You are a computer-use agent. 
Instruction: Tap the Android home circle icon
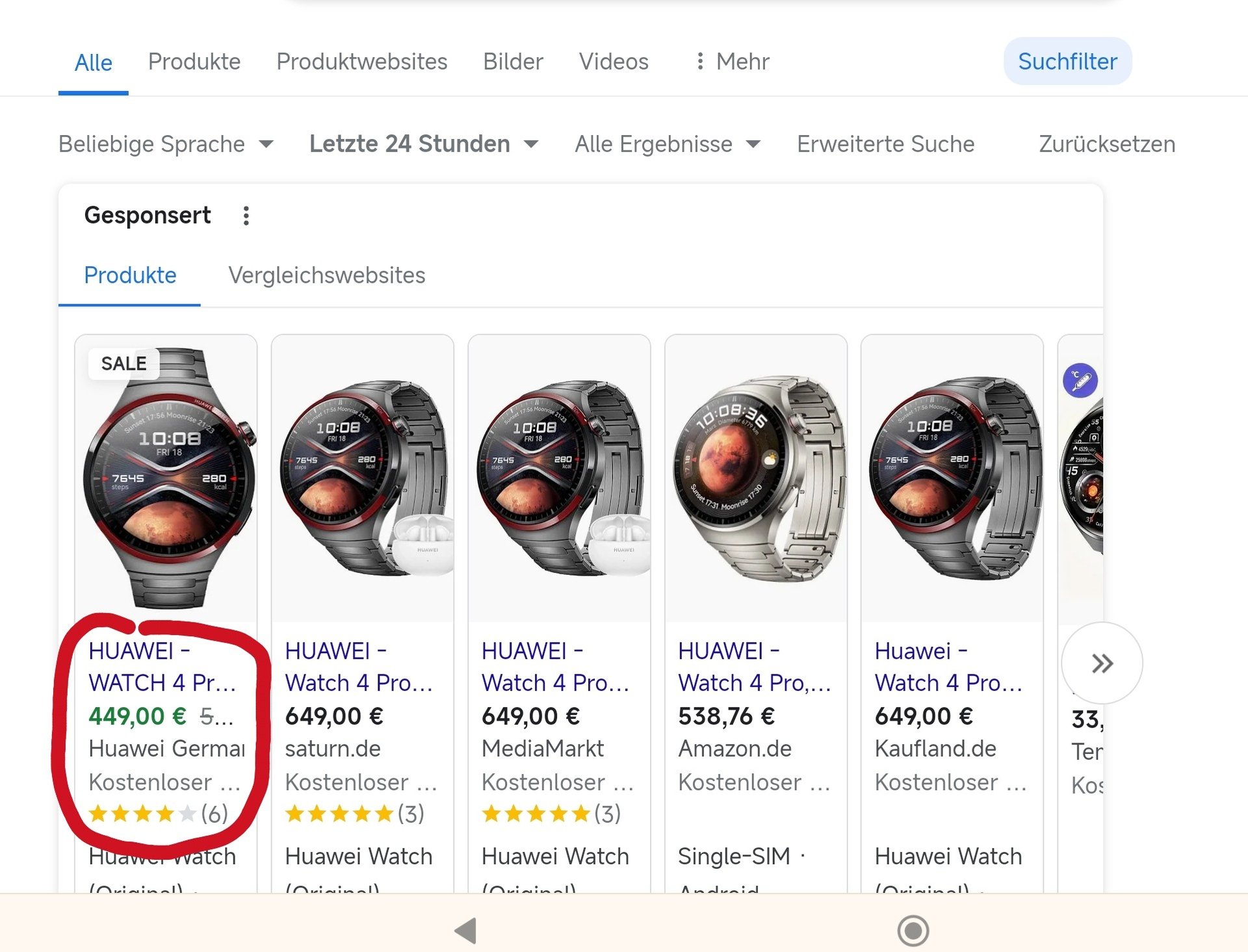click(913, 930)
